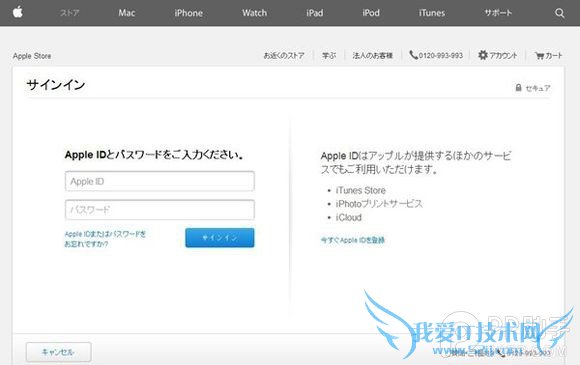Click the iTunes Store list item

361,190
